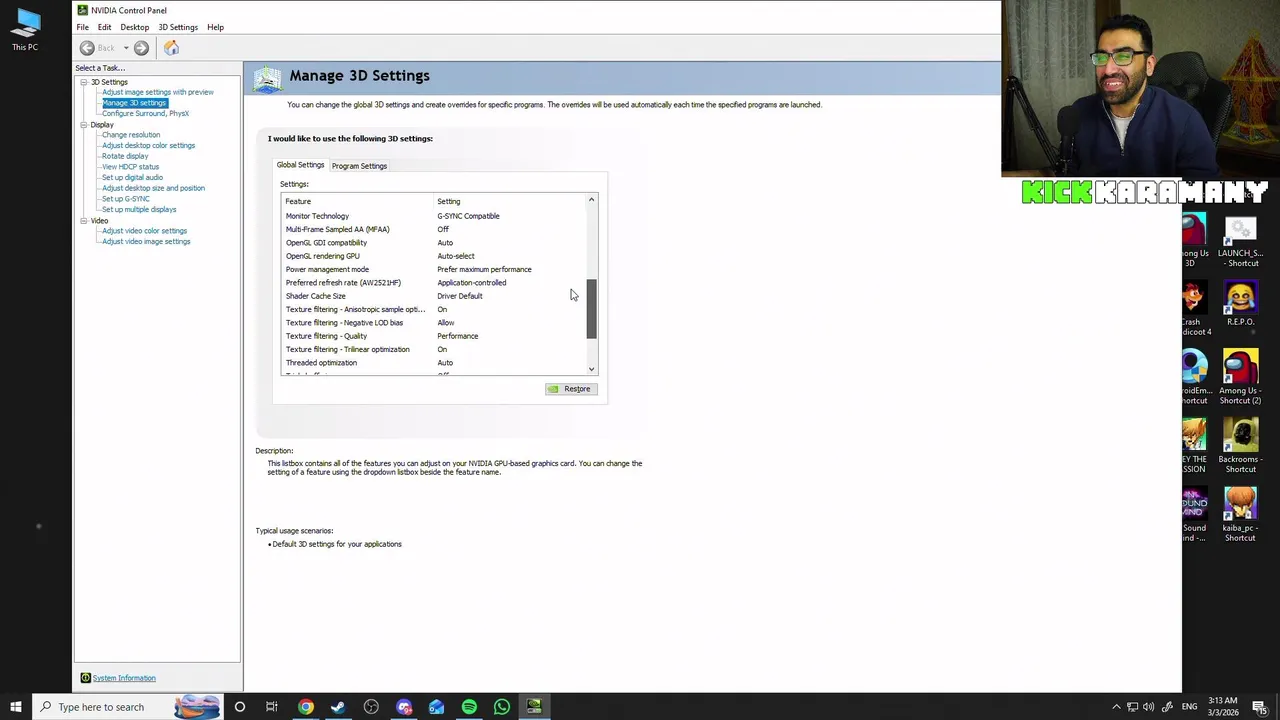
Task: Open Task View from taskbar
Action: coord(272,707)
